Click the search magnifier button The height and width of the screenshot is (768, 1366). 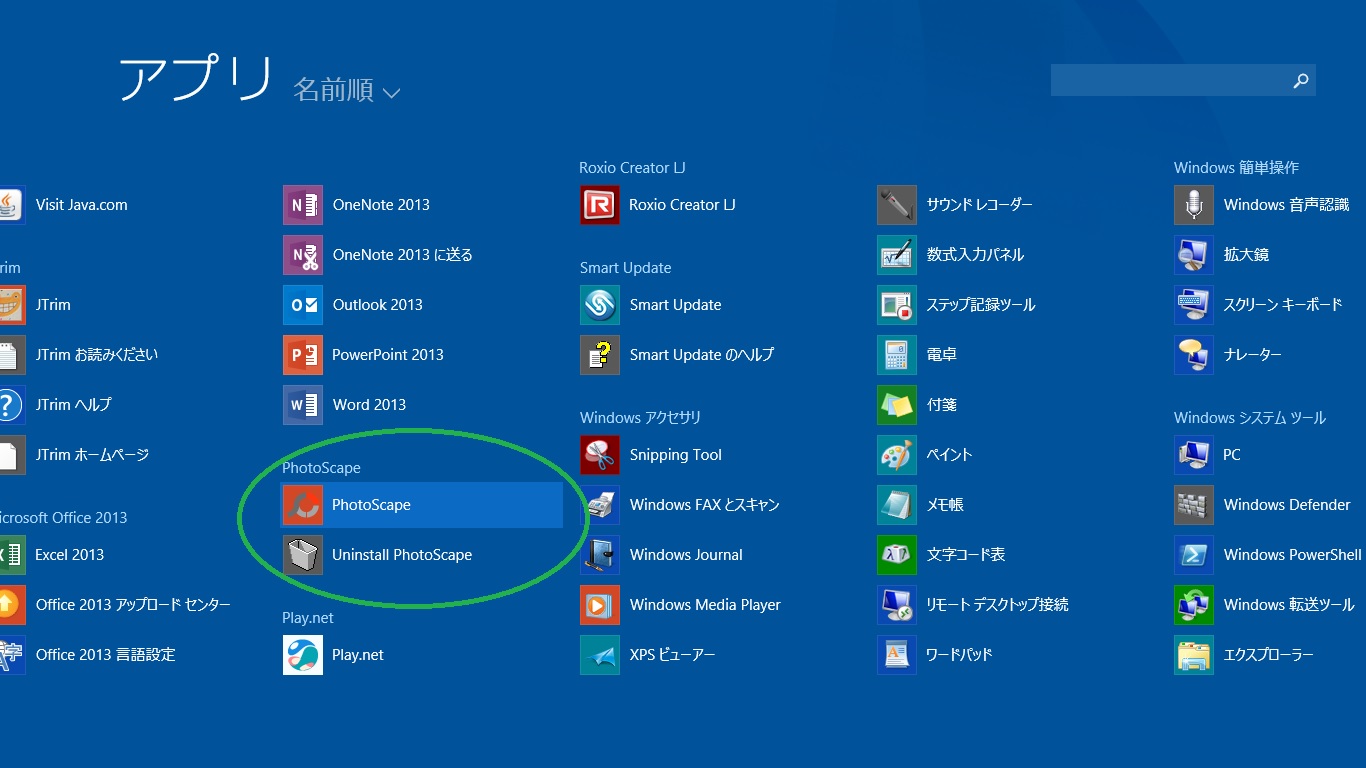(1301, 81)
